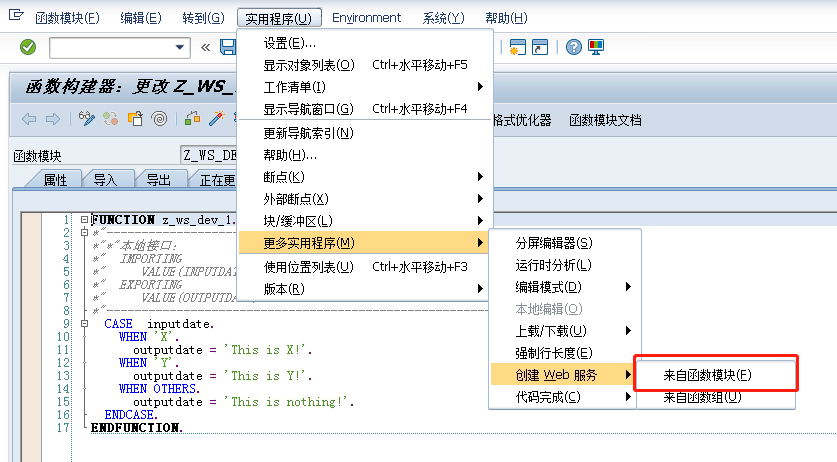Click code line 'WHEN OTHERS.'

pos(159,388)
